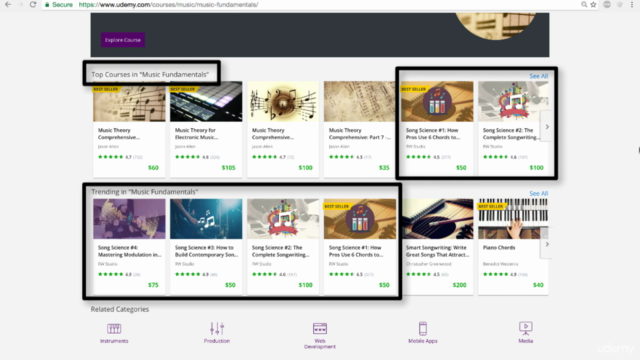Click Song Science #4 course title

click(129, 251)
